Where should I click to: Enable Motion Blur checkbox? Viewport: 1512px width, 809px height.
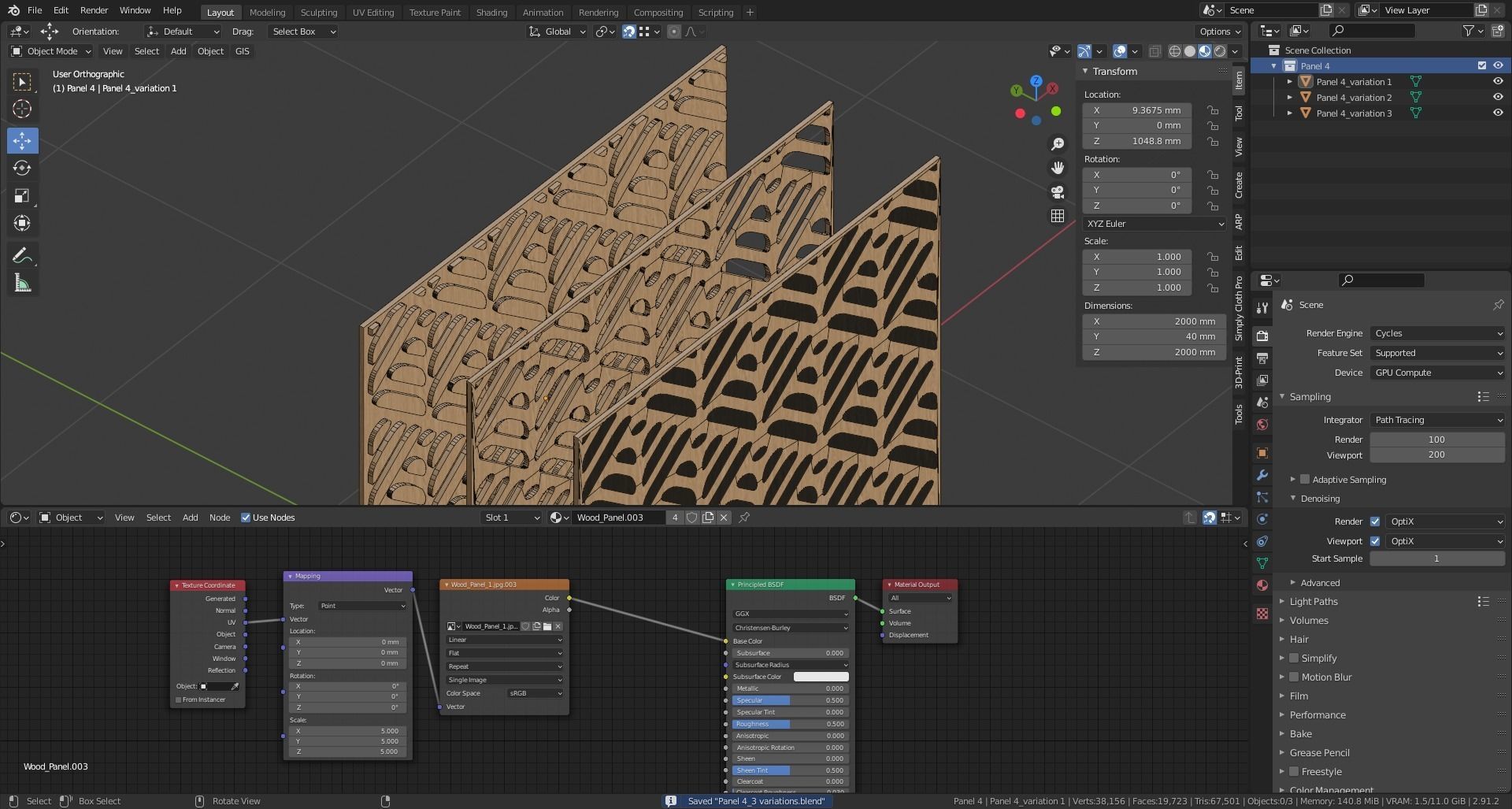pos(1293,677)
